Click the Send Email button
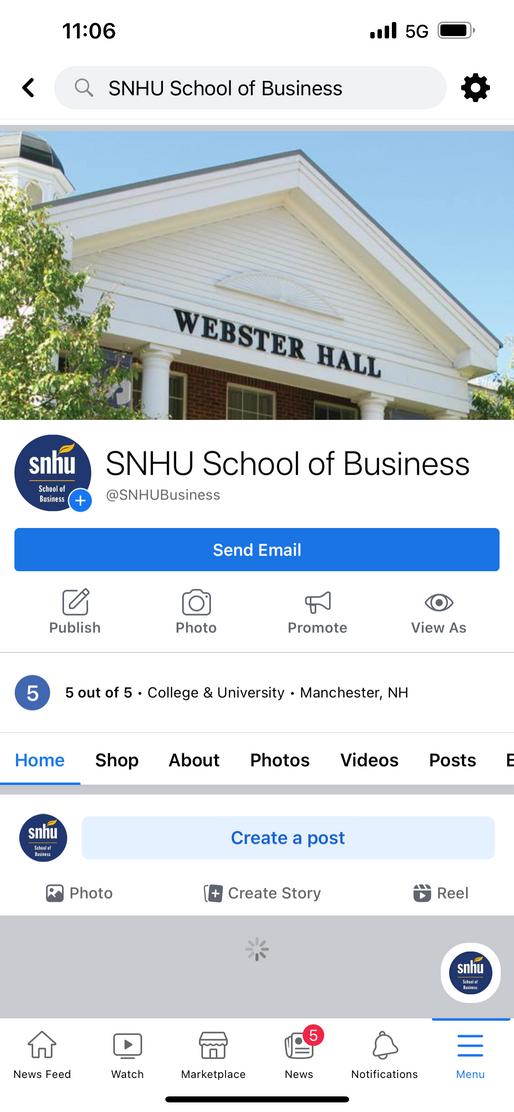Viewport: 514px width, 1112px height. (x=257, y=550)
